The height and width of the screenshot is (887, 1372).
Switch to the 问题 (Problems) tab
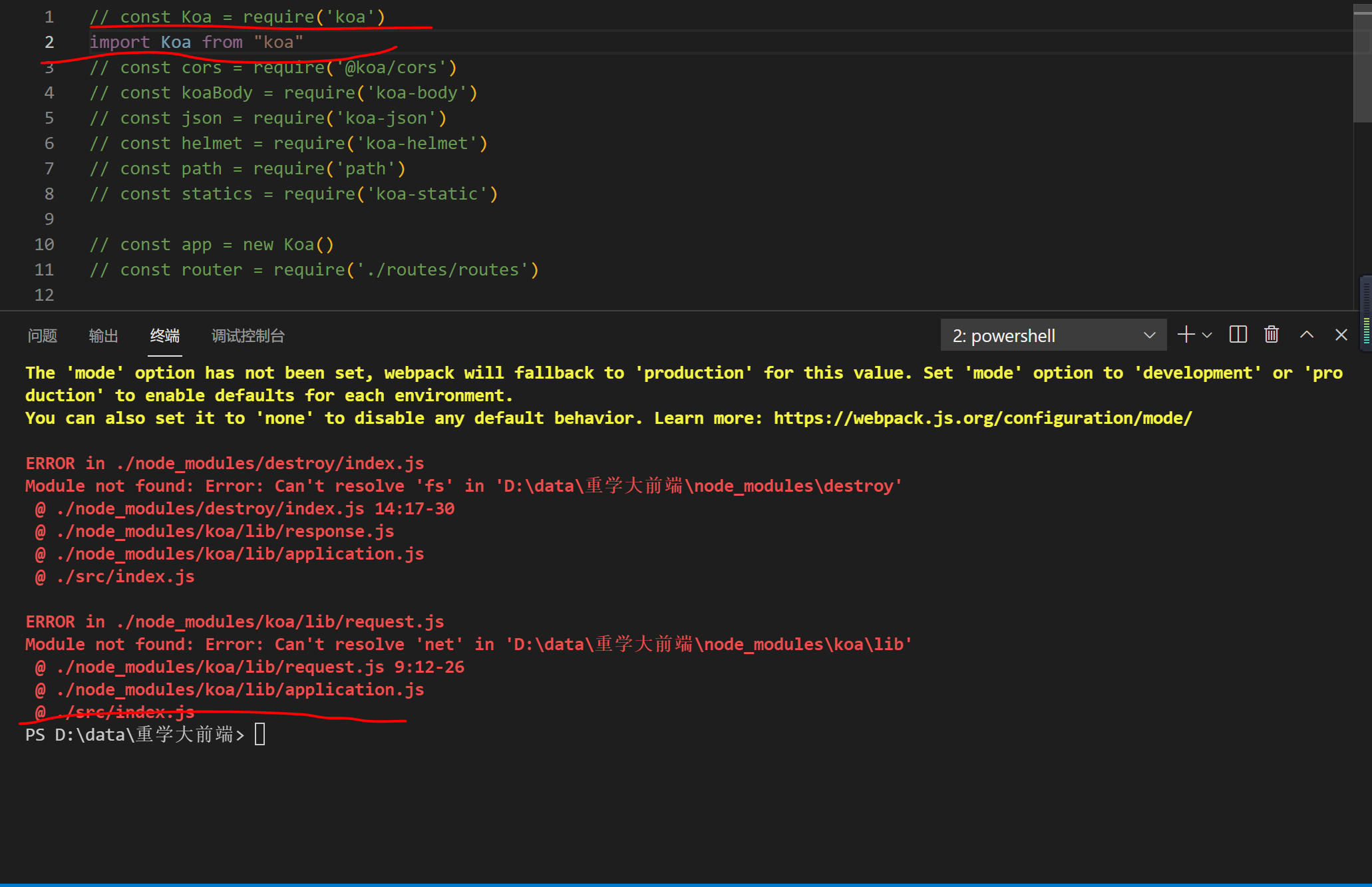click(x=43, y=336)
